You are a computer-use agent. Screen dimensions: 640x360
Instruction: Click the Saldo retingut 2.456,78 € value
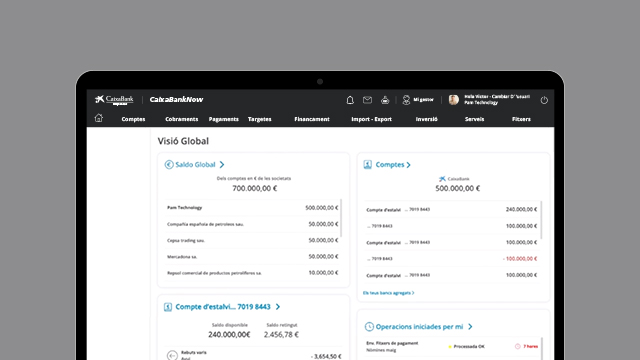(x=281, y=335)
